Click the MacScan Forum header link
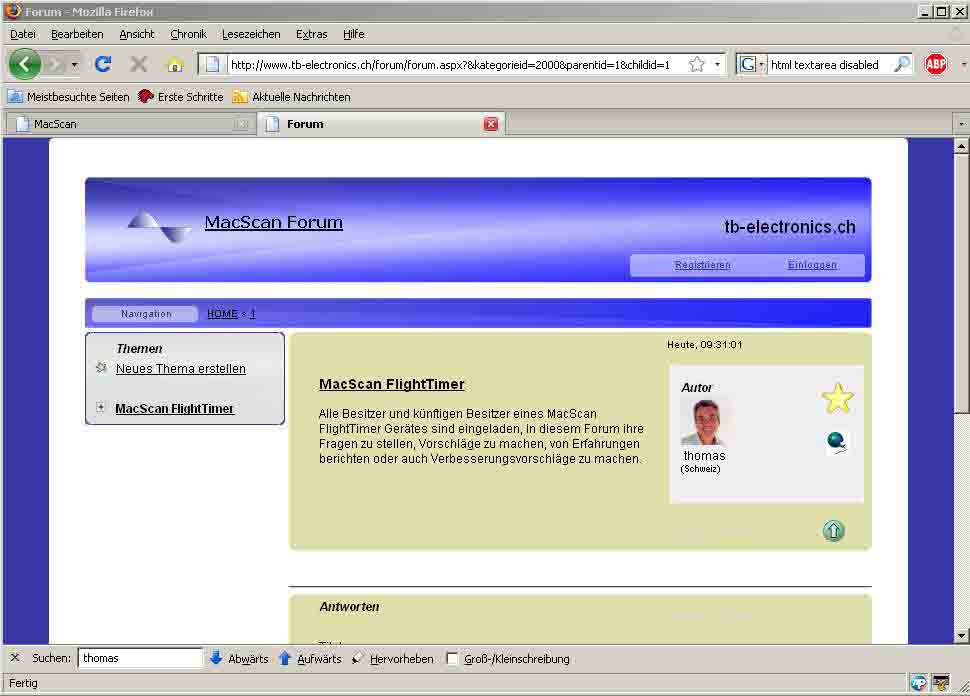This screenshot has width=970, height=696. [273, 222]
